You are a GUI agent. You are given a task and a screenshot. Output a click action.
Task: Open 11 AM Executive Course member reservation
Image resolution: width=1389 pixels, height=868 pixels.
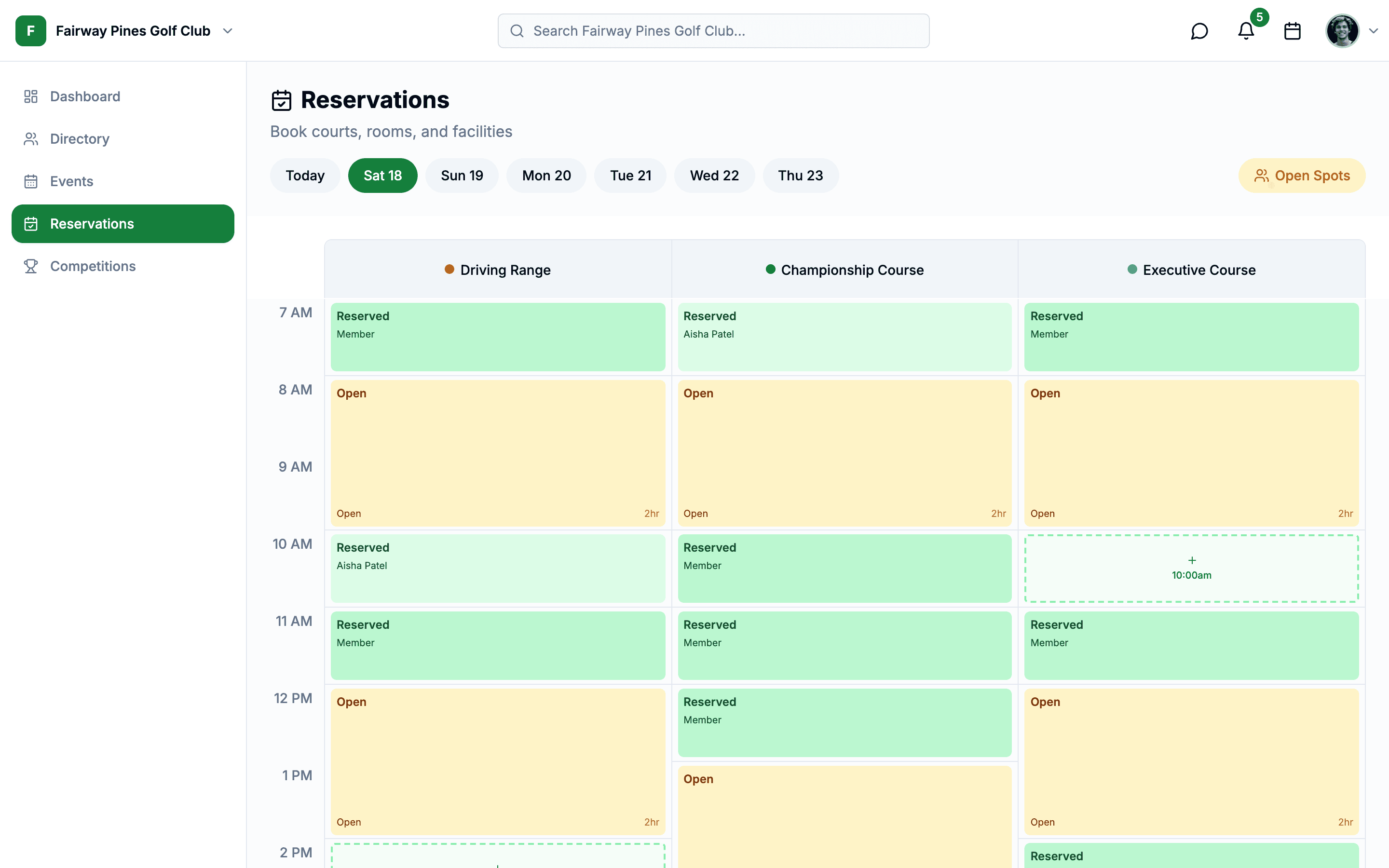1192,646
